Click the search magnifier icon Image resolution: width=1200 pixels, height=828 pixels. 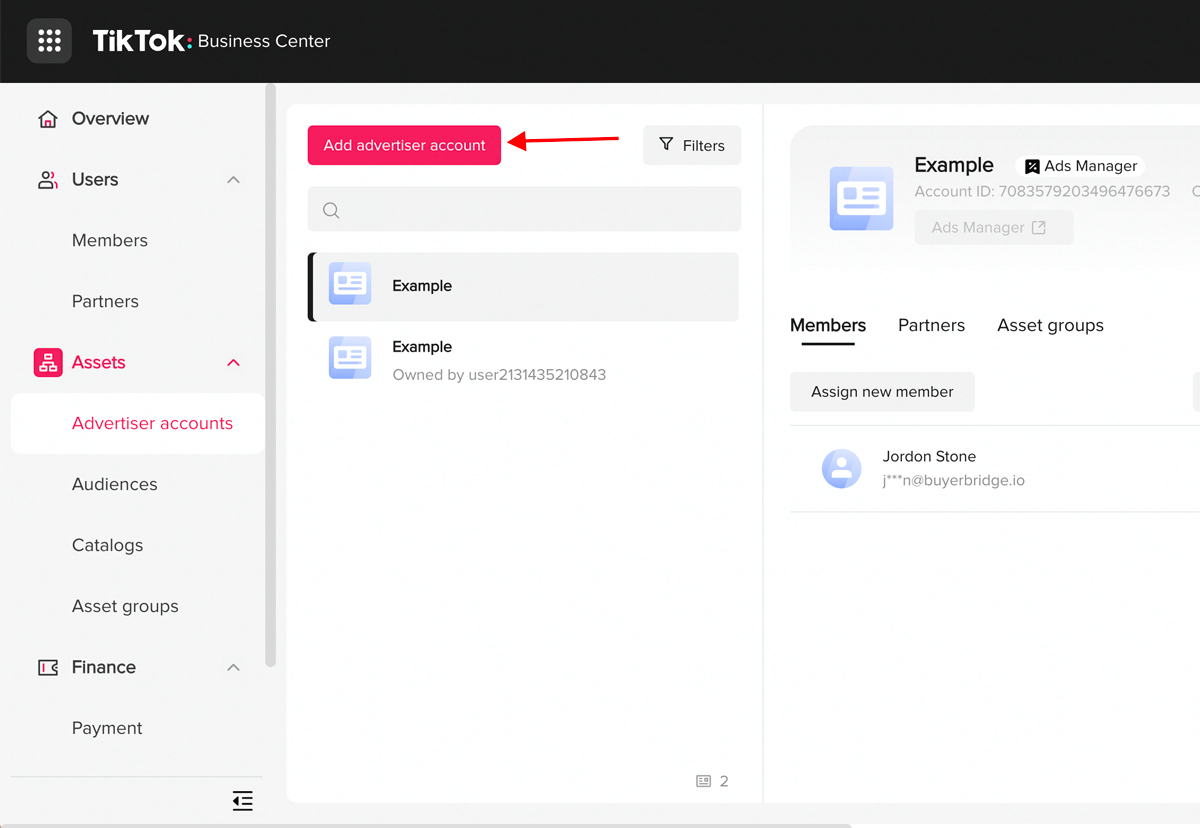331,210
